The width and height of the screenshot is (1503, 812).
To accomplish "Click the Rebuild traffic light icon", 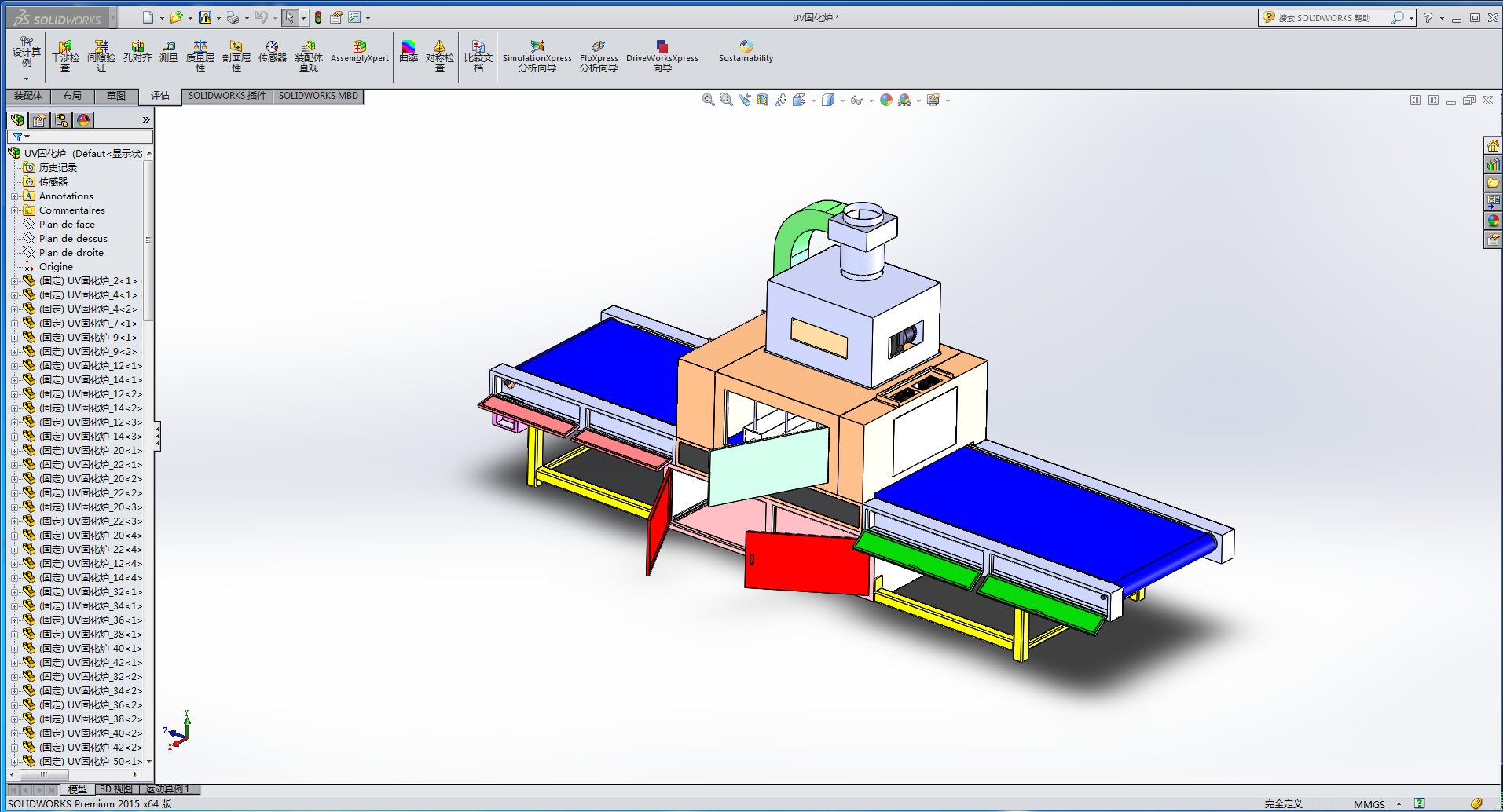I will pos(318,17).
